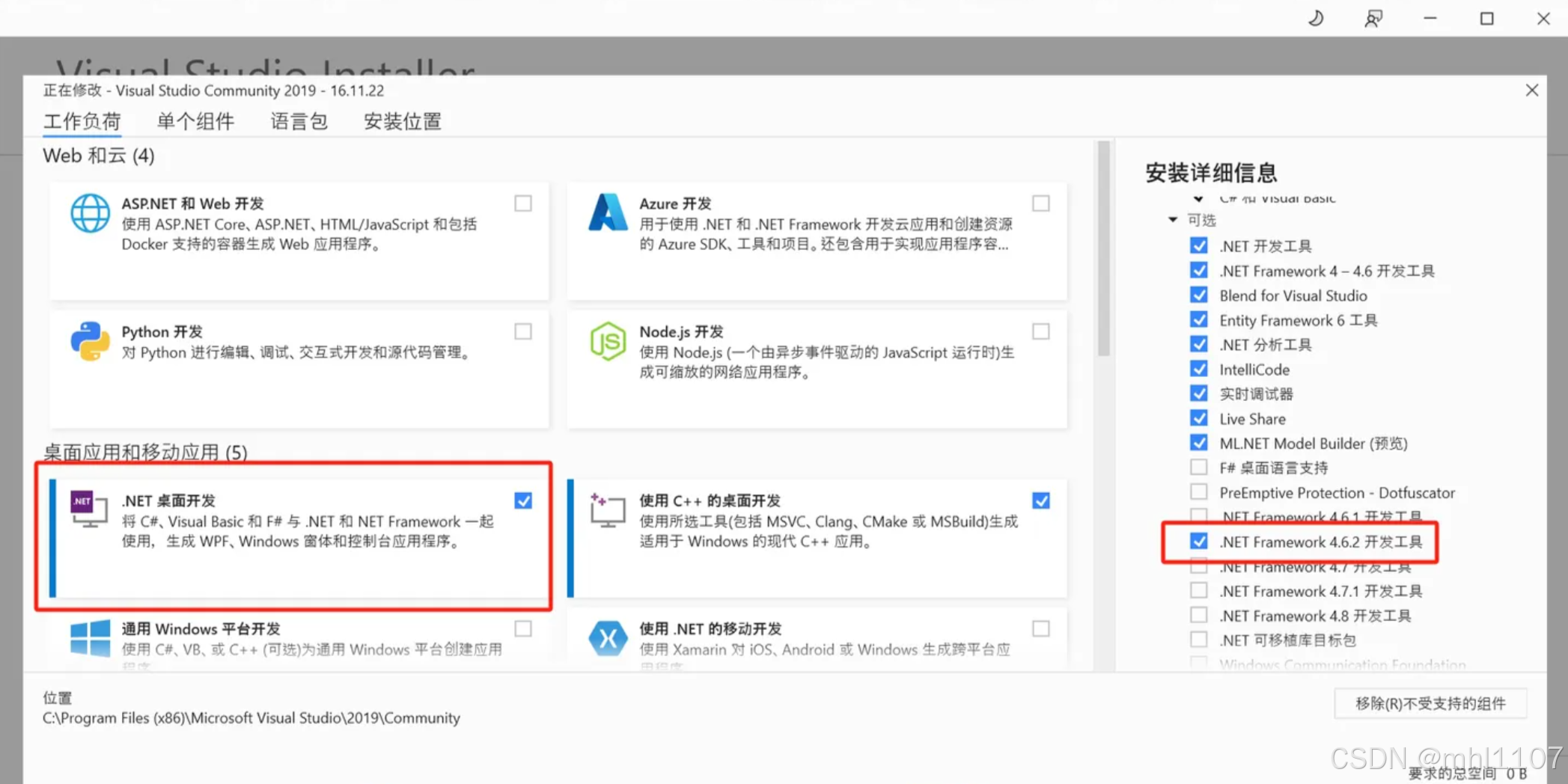
Task: Open the feedback icon in title bar
Action: point(1373,18)
